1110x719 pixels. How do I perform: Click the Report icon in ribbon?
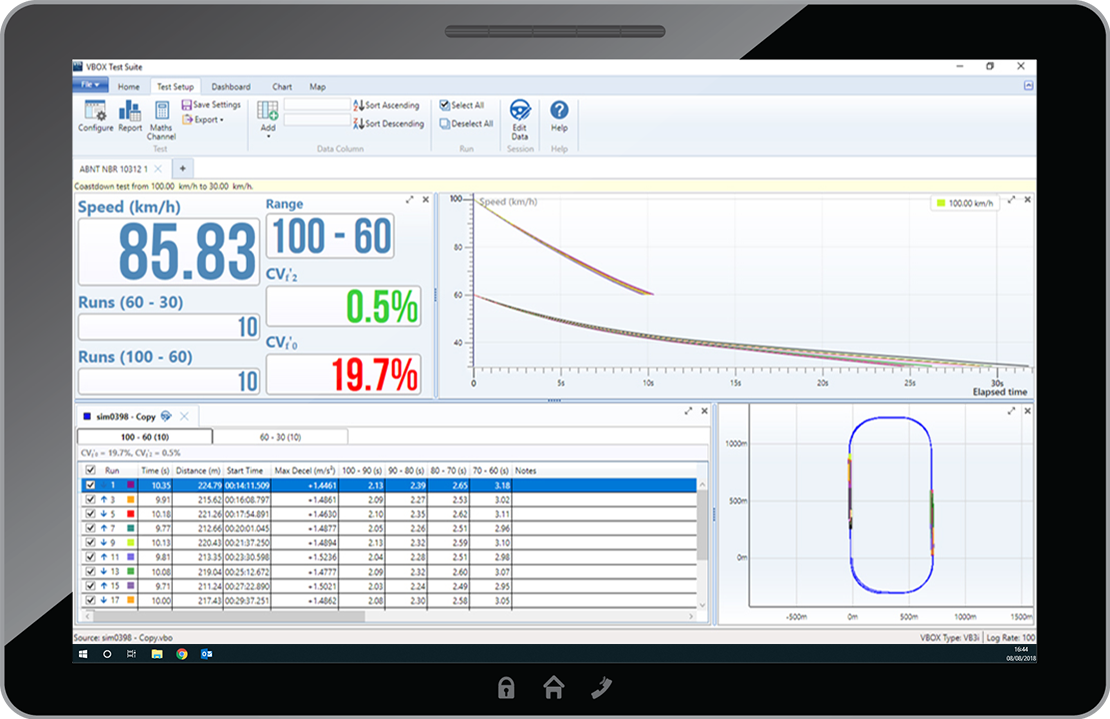tap(130, 112)
